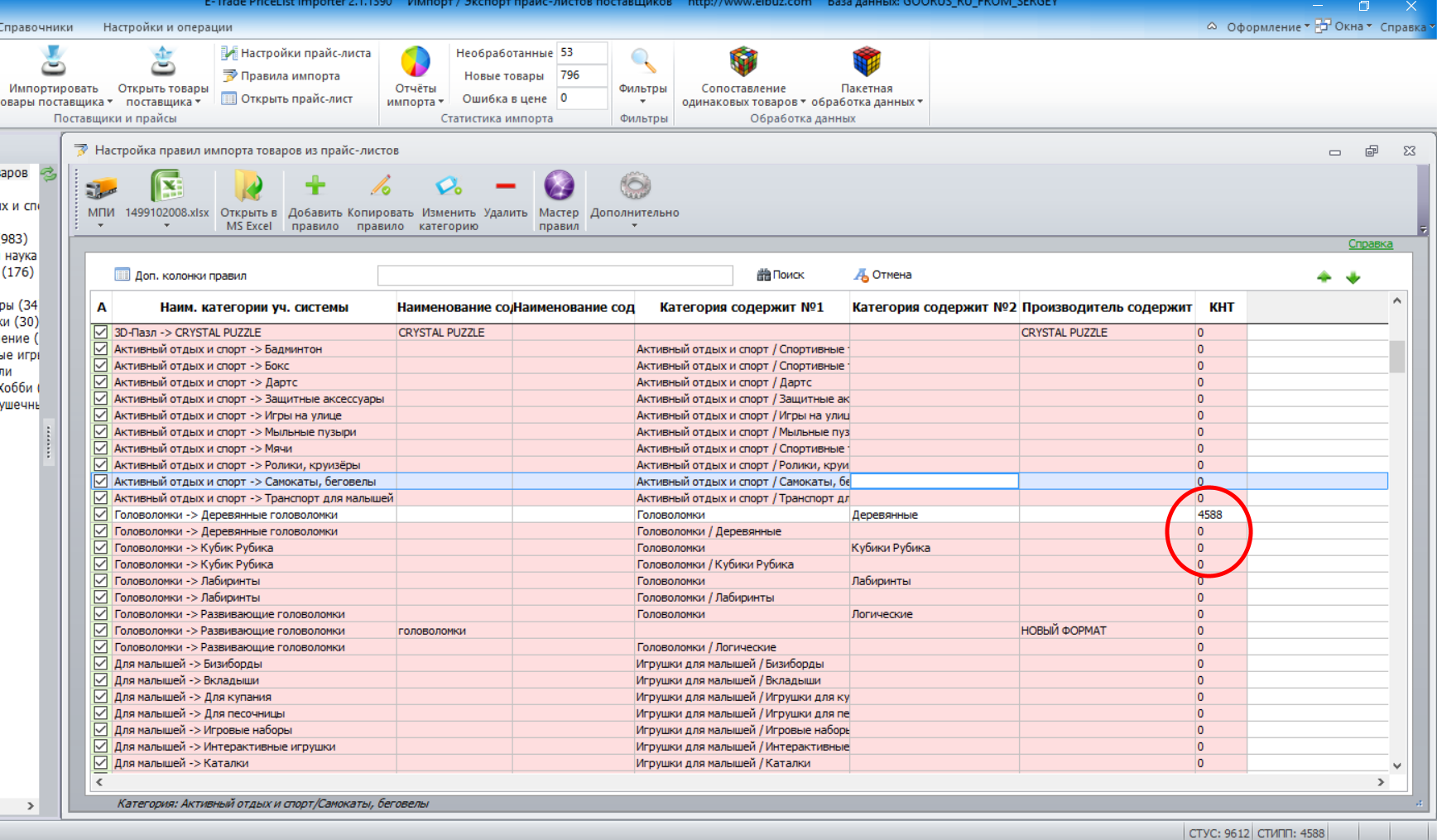Viewport: 1437px width, 840px height.
Task: Click Пакетная обработка данных cube icon
Action: pyautogui.click(x=867, y=61)
